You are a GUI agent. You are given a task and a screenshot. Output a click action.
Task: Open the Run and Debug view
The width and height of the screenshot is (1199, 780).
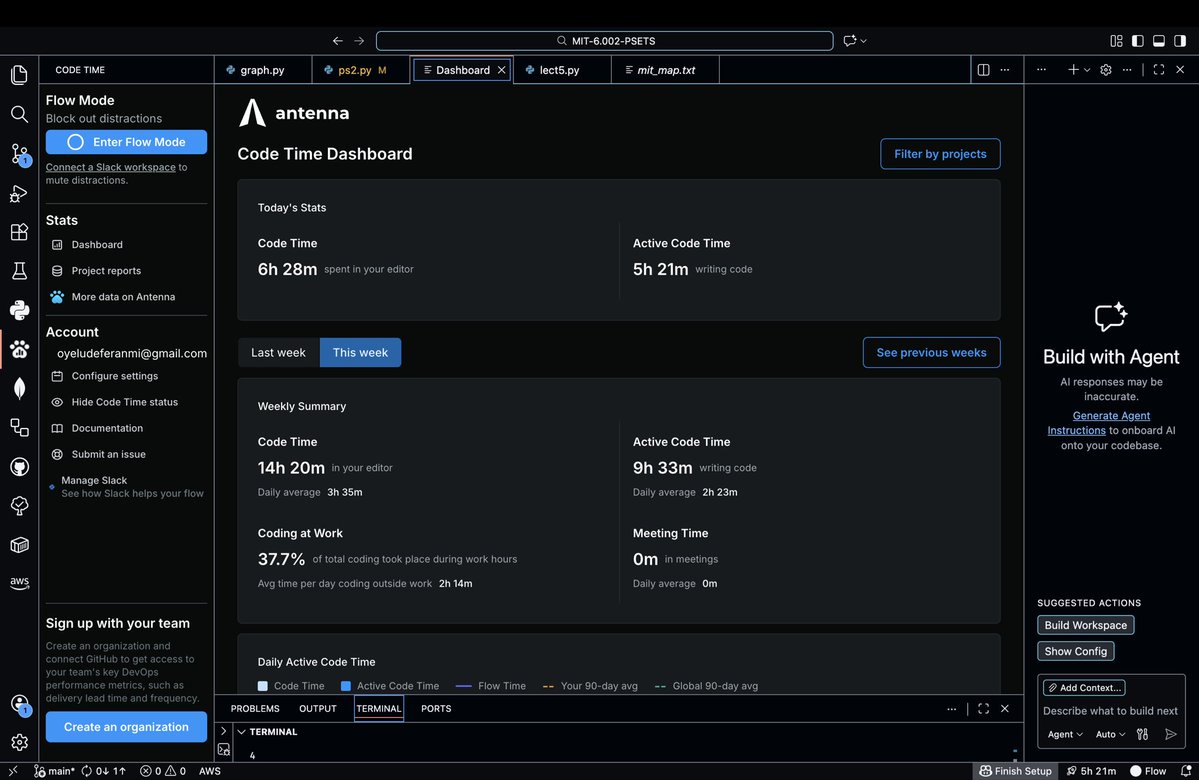[19, 193]
